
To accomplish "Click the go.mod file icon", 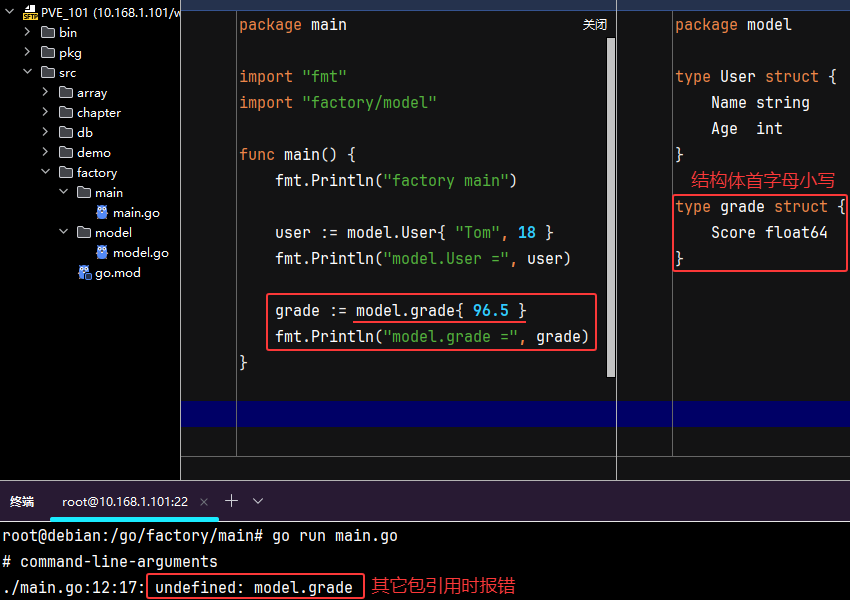I will click(x=85, y=273).
